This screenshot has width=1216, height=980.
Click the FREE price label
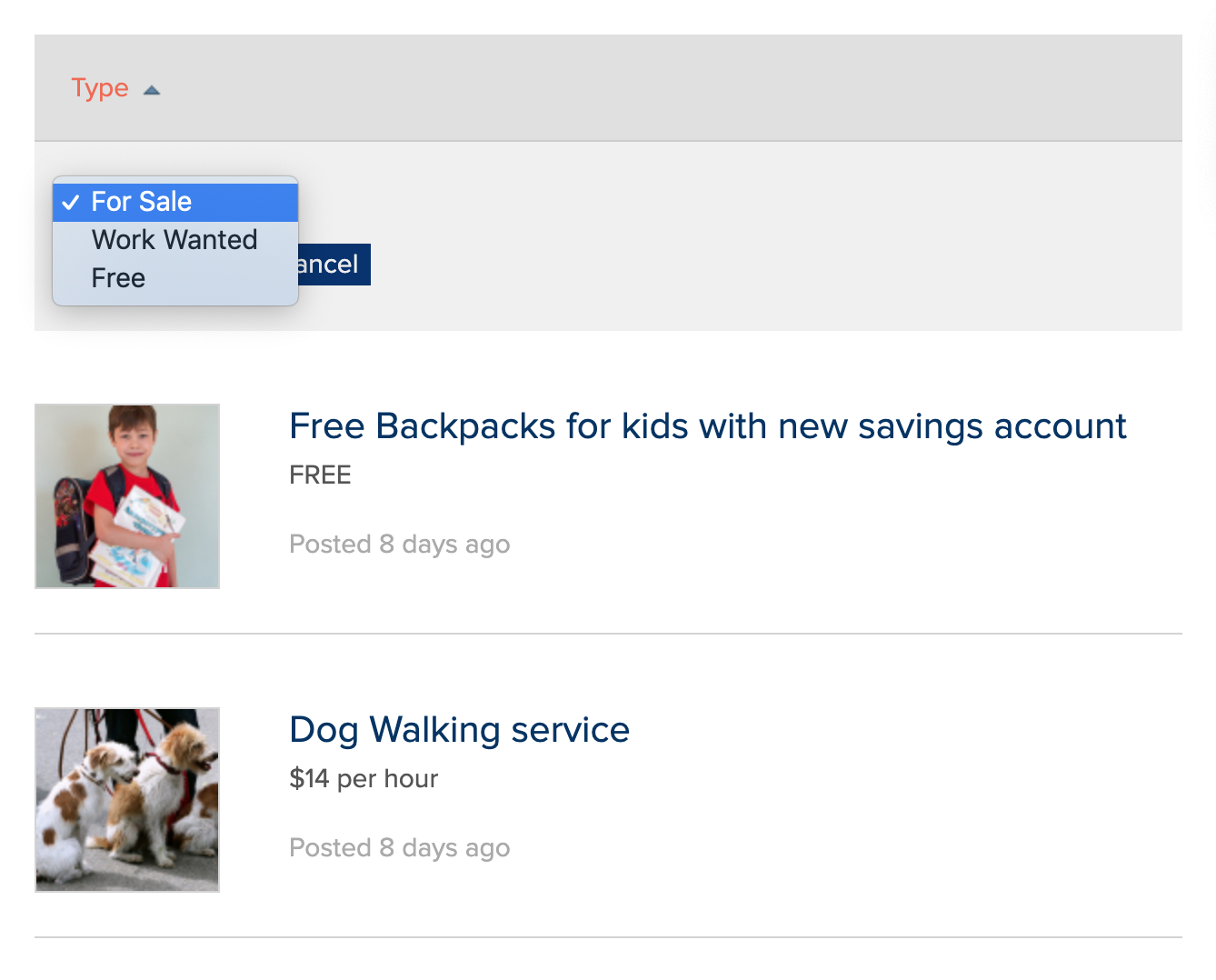320,475
